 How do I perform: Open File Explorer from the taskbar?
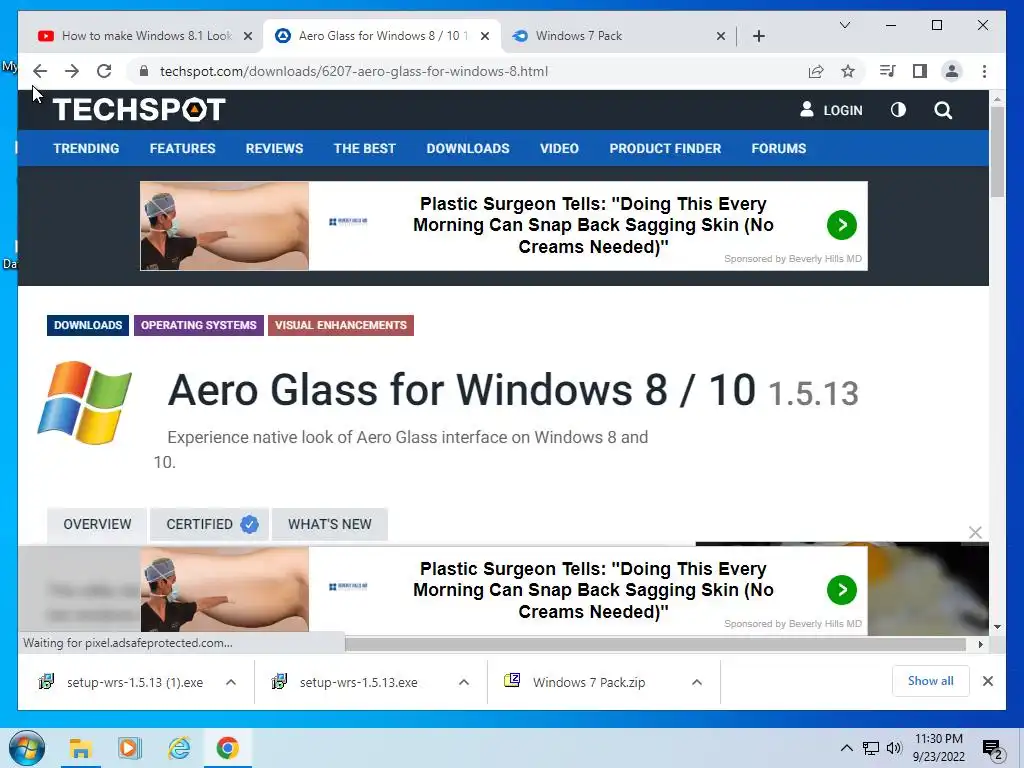(80, 748)
